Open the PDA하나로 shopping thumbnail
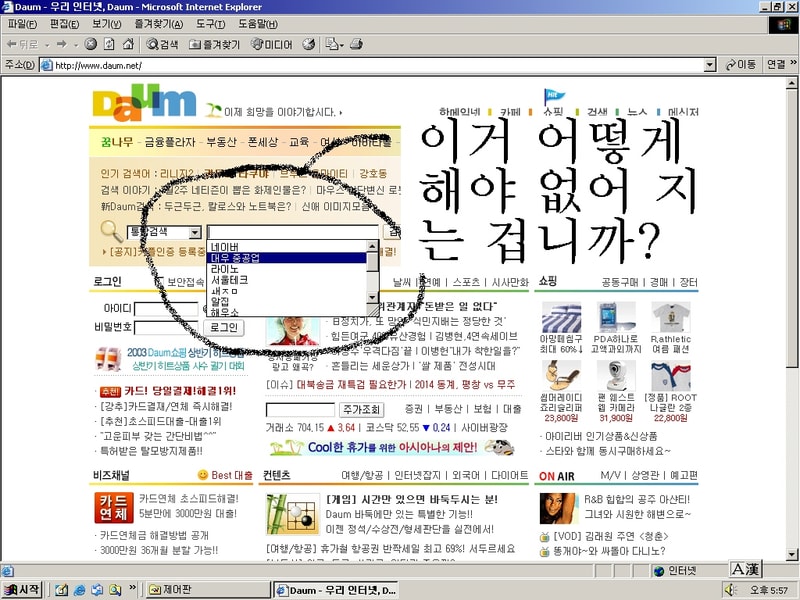The width and height of the screenshot is (800, 600). (616, 317)
